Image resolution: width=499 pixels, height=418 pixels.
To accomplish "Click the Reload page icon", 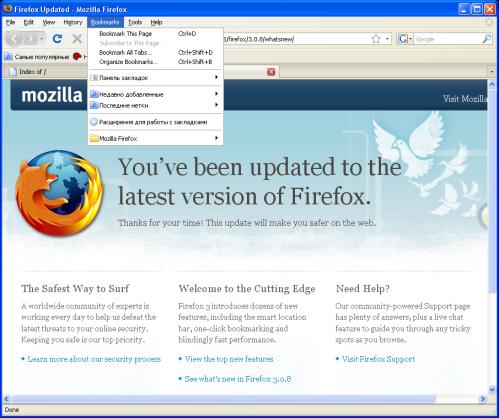I will (58, 39).
